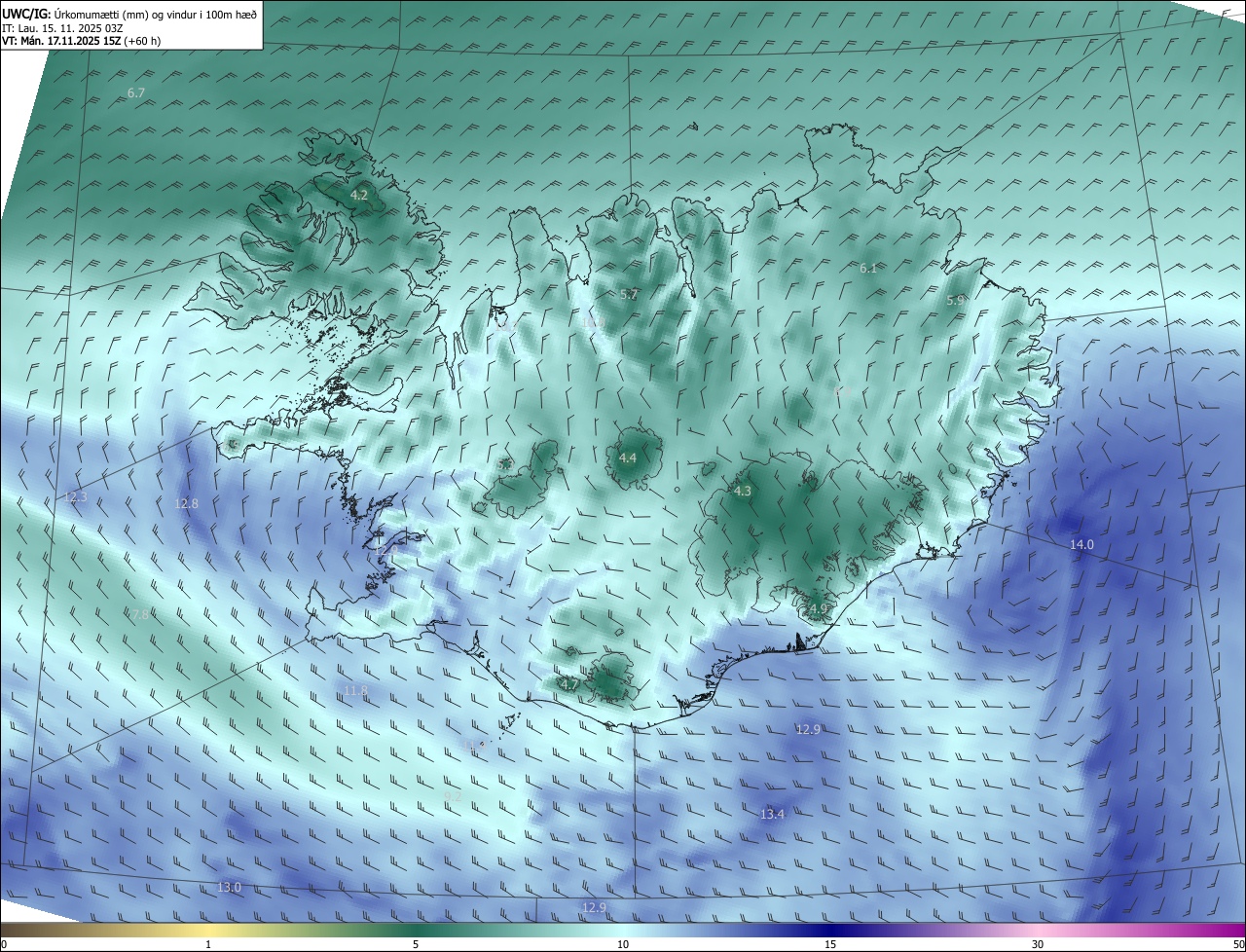This screenshot has height=952, width=1246.
Task: Click the 5.9 value label
Action: coord(956,301)
